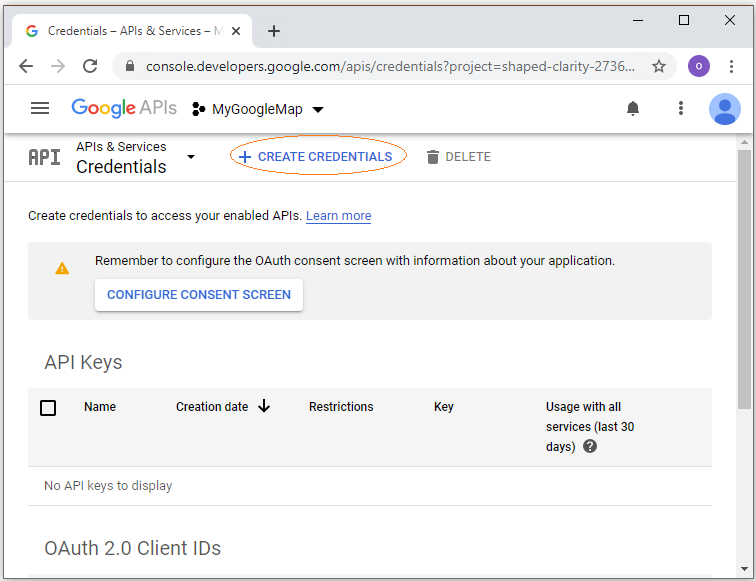This screenshot has width=756, height=581.
Task: Click the API section icon
Action: coord(44,157)
